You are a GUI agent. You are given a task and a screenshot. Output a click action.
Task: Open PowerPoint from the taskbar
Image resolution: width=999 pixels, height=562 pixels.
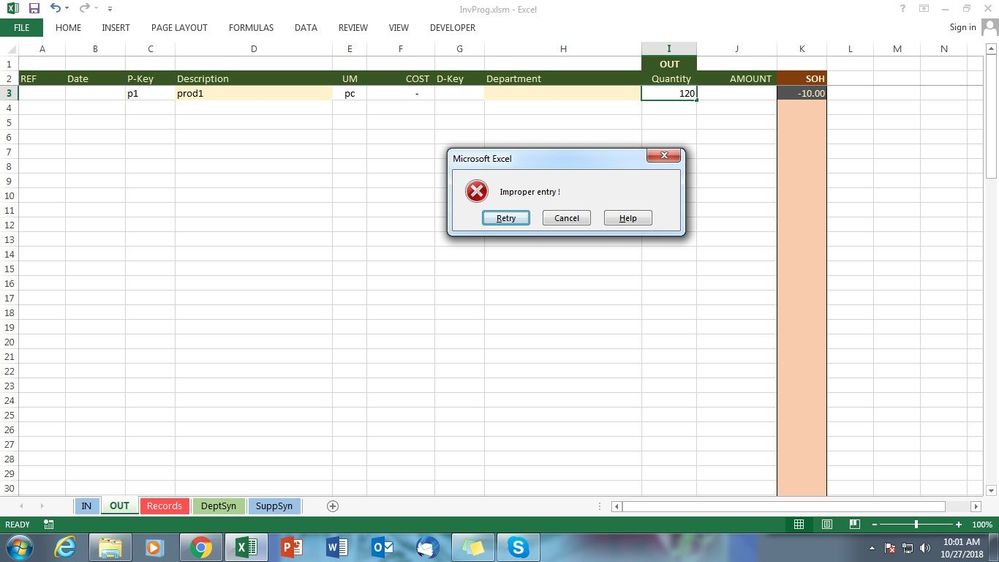pyautogui.click(x=292, y=547)
